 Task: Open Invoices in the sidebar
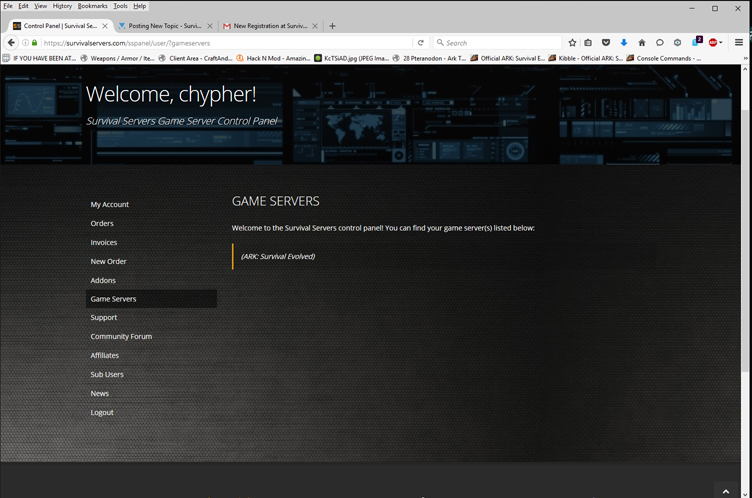[104, 242]
